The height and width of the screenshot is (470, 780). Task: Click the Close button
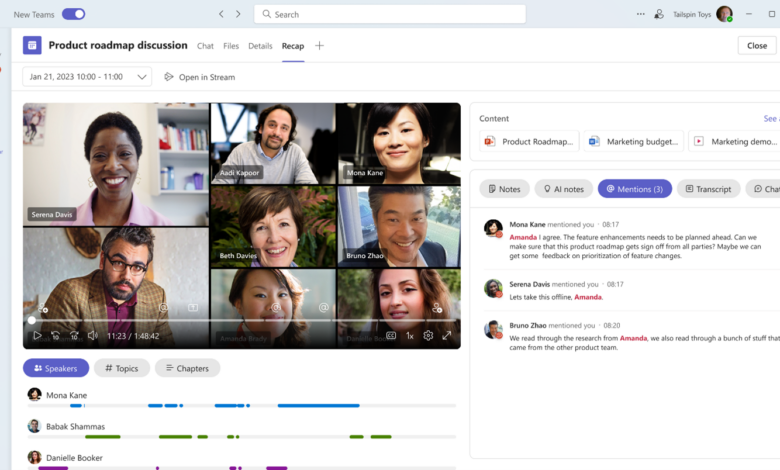click(x=757, y=45)
